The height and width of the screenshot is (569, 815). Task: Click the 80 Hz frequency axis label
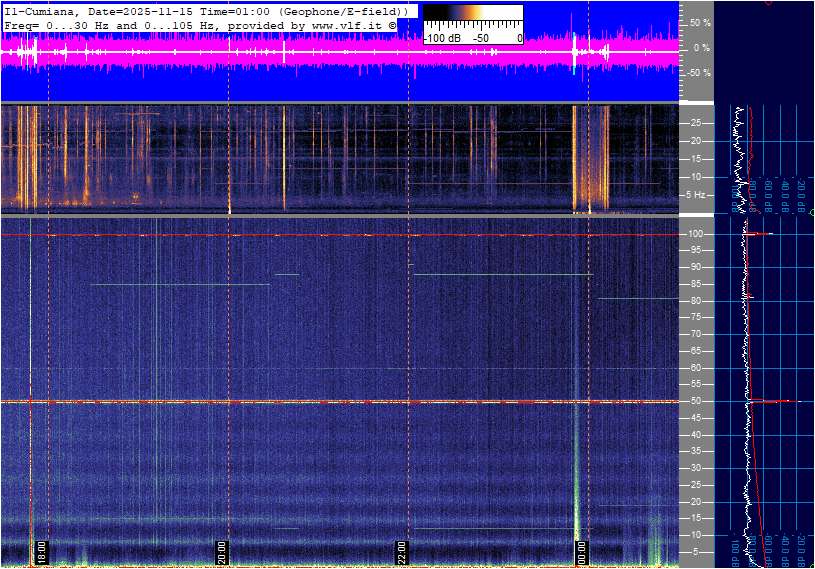click(x=694, y=301)
